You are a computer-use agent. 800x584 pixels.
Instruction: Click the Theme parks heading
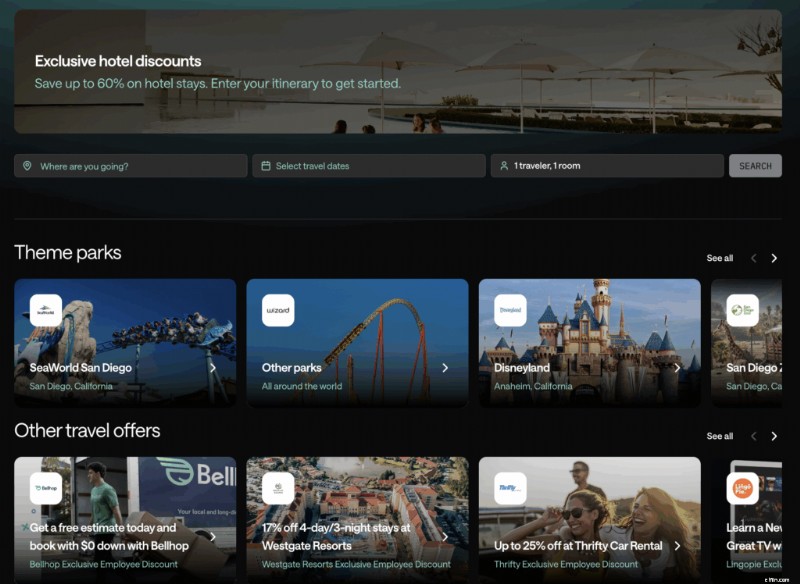pos(68,252)
